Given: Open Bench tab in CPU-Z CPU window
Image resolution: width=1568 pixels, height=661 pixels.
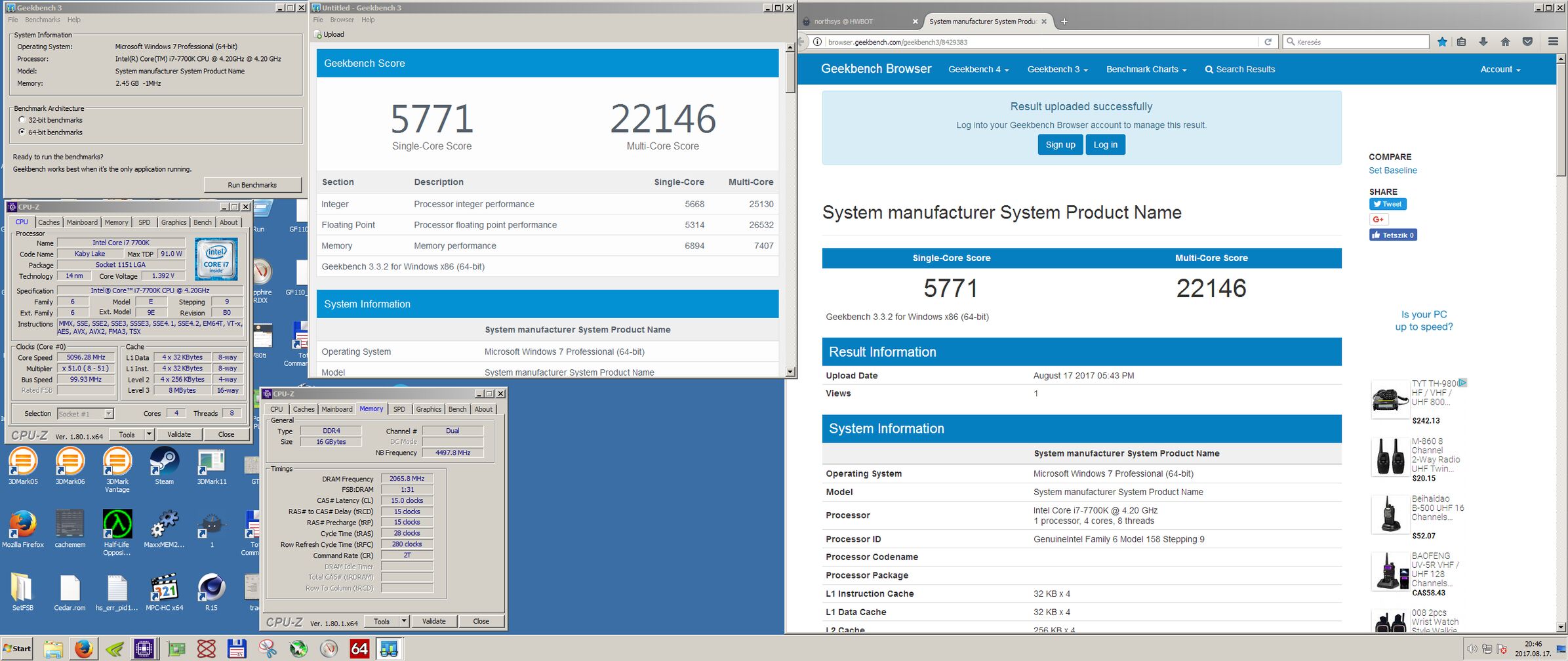Looking at the screenshot, I should click(x=203, y=222).
